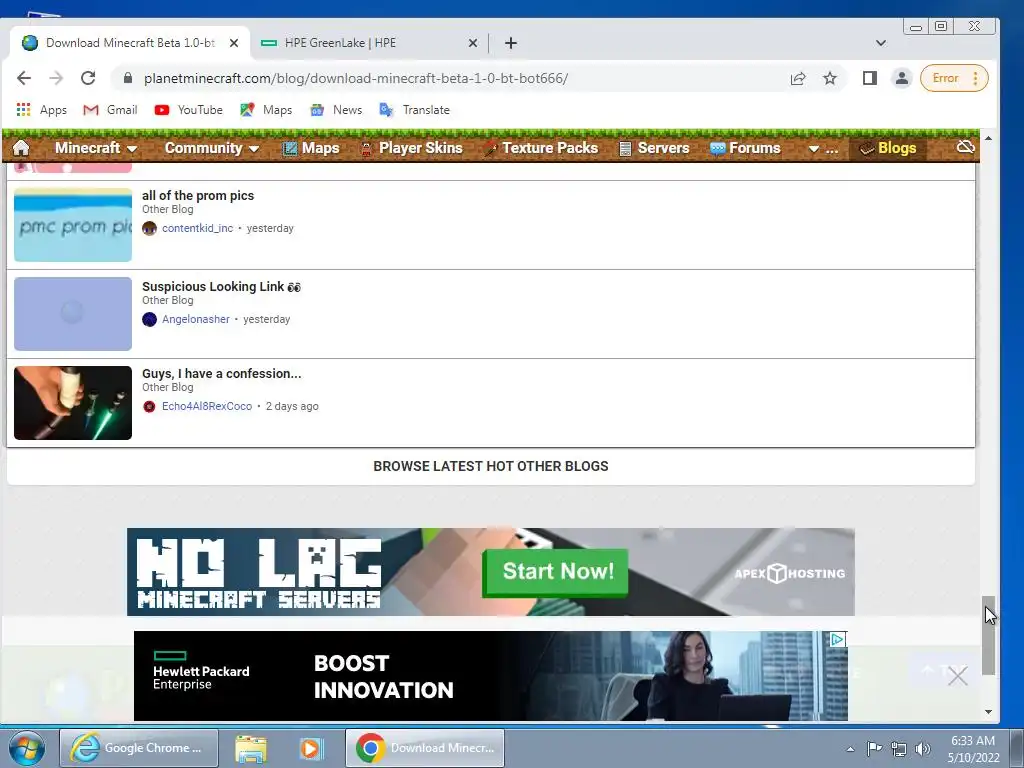
Task: Open the Gmail bookmark
Action: (x=110, y=110)
